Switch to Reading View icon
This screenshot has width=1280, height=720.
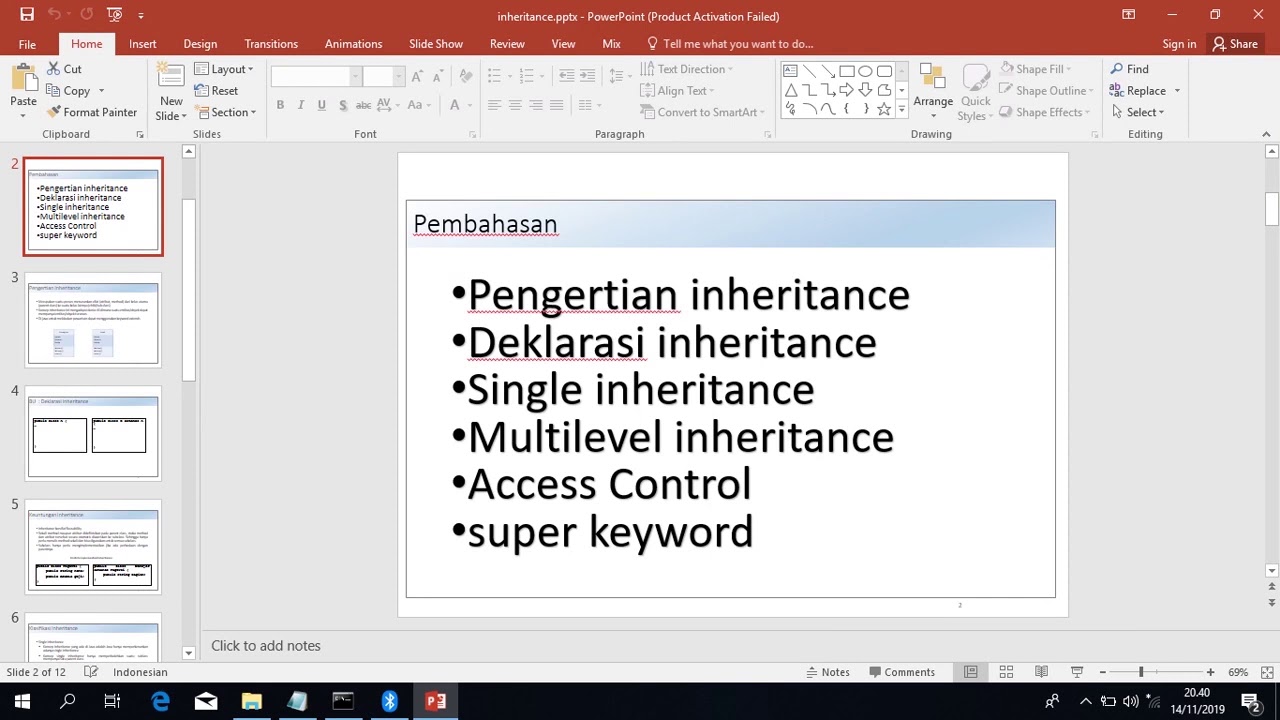coord(1041,672)
